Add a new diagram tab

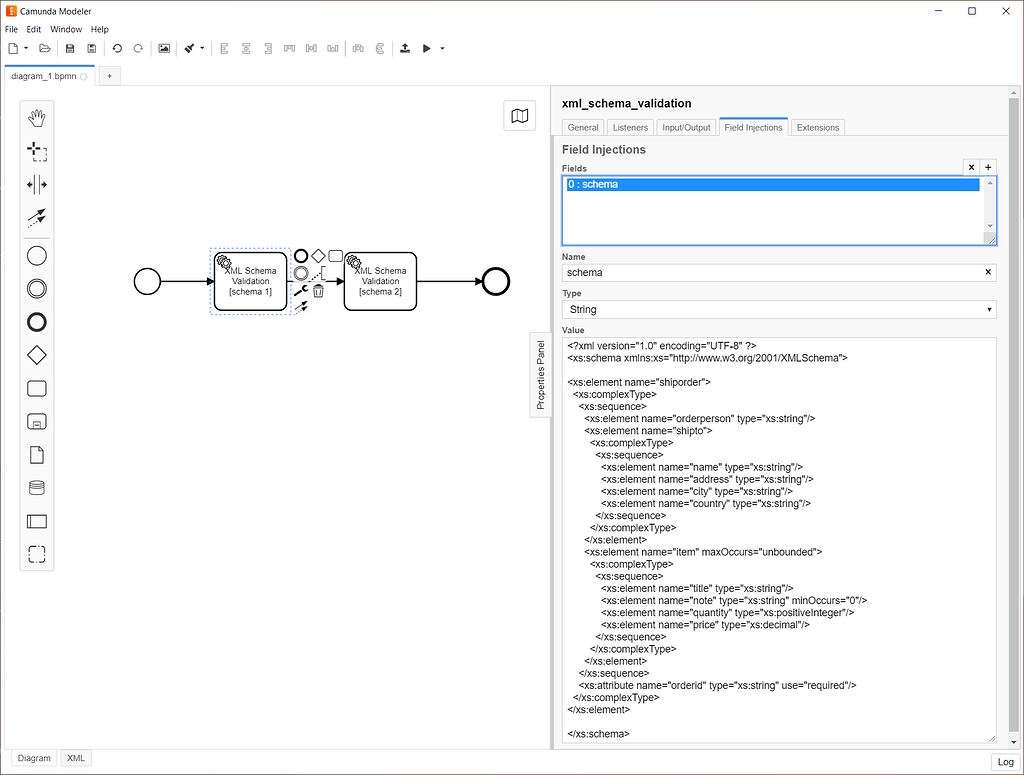click(x=110, y=76)
